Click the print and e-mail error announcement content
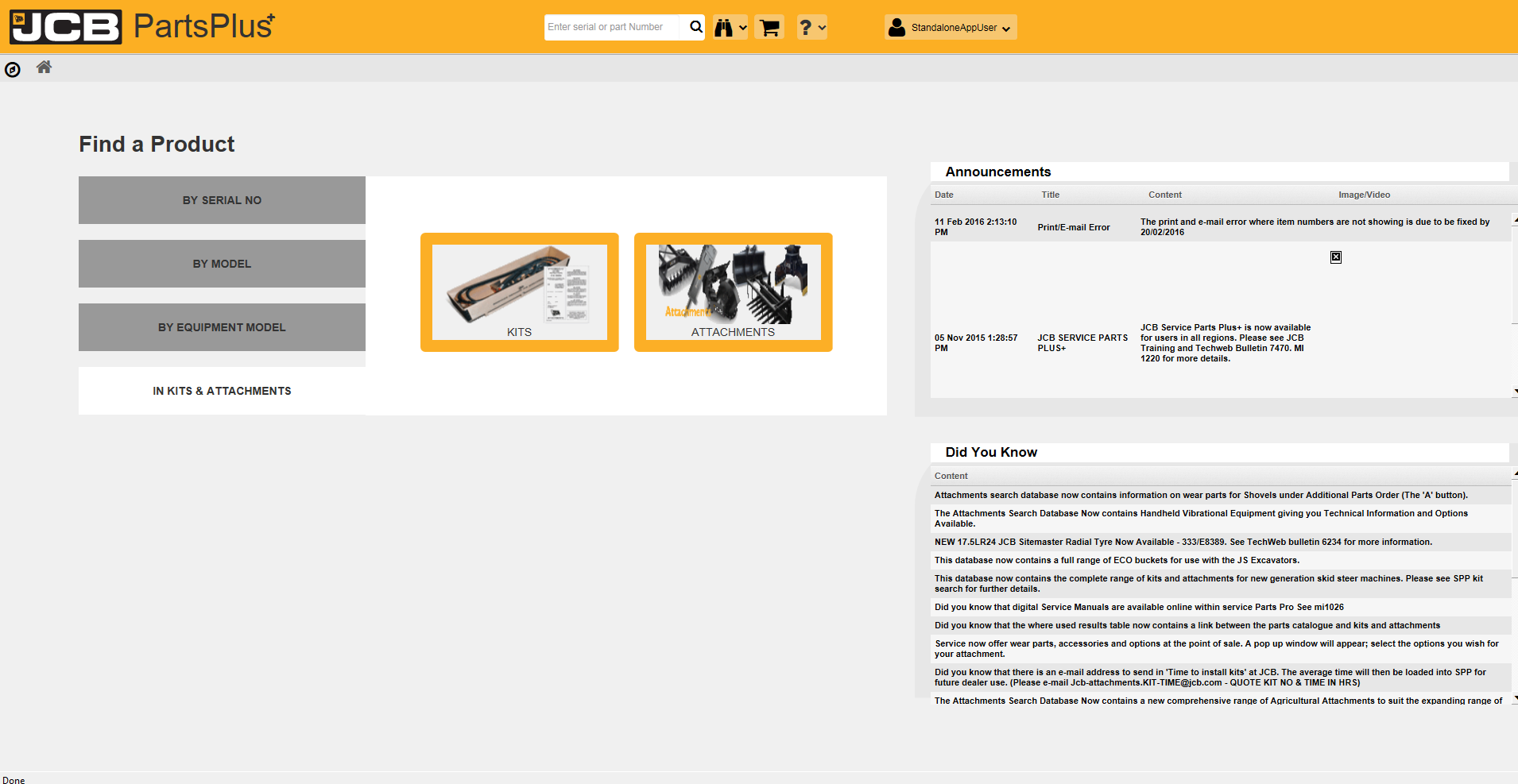This screenshot has width=1518, height=784. click(x=1315, y=227)
